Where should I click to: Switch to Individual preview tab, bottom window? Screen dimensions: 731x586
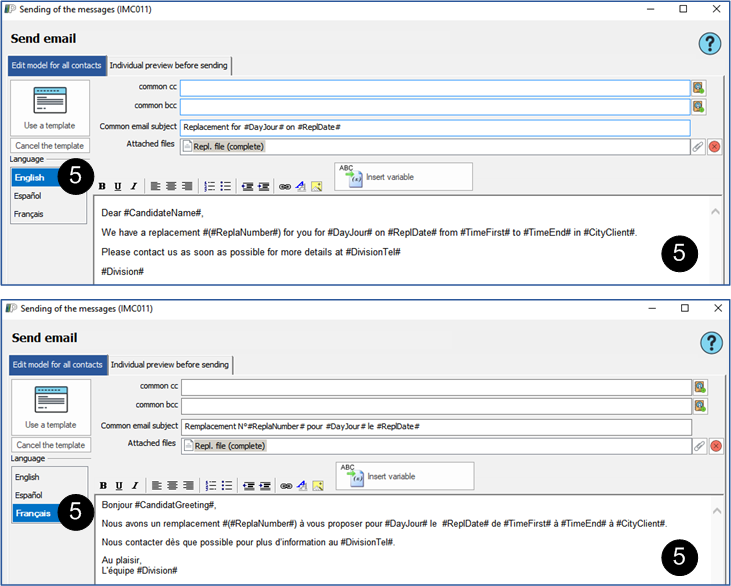[x=170, y=365]
